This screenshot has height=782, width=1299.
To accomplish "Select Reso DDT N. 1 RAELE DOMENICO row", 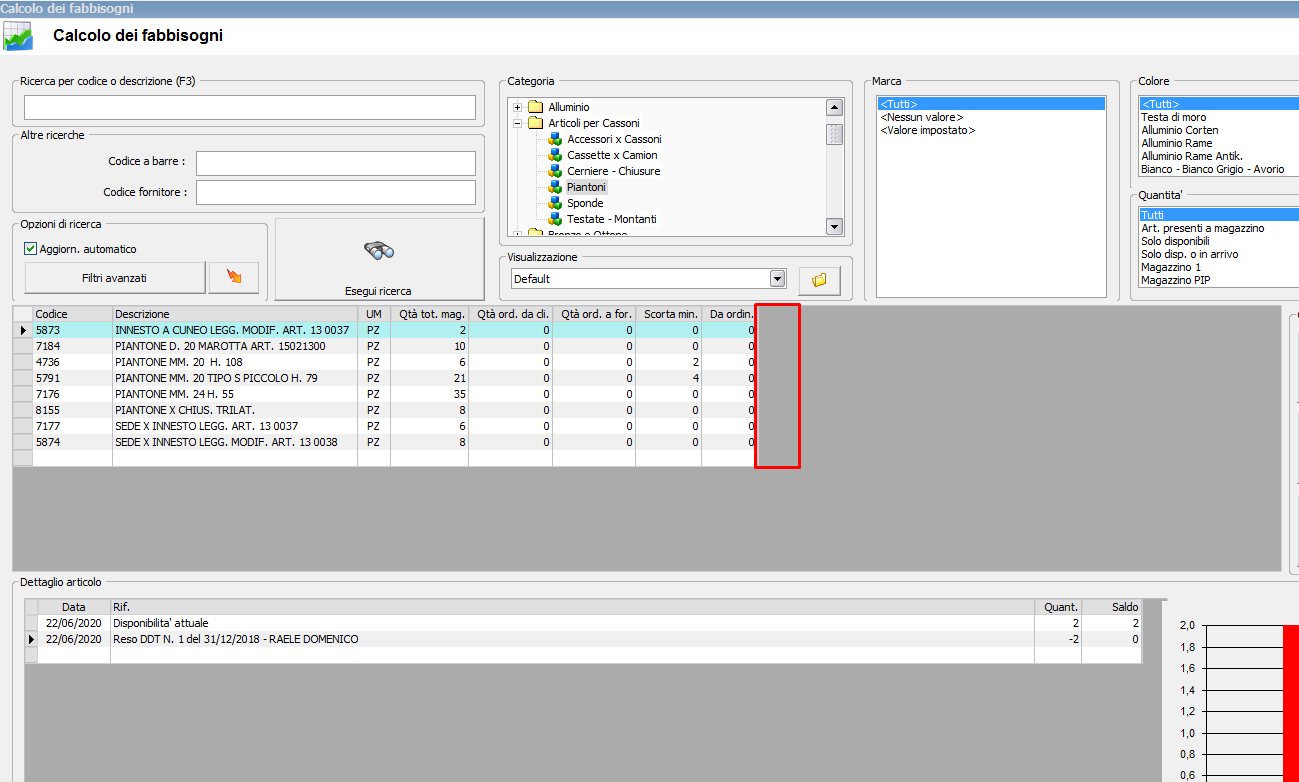I will (x=583, y=639).
